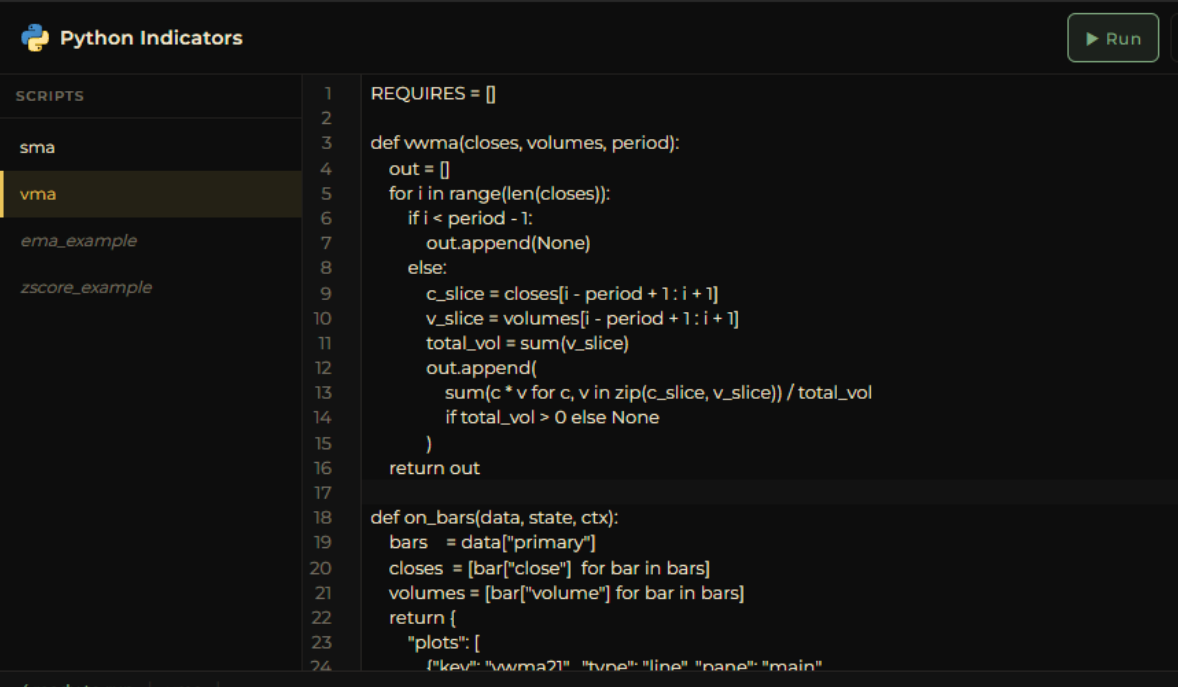Click the Python Indicators title

[151, 38]
